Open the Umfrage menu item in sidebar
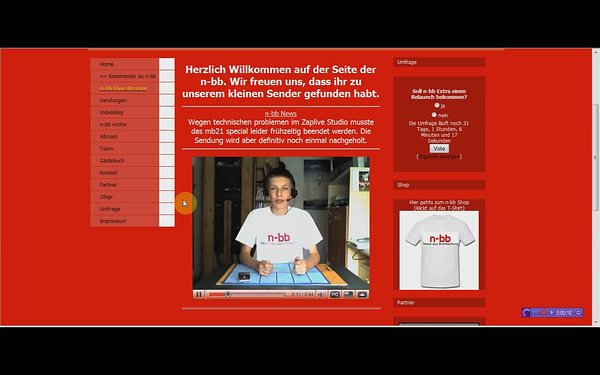The width and height of the screenshot is (600, 375). [125, 209]
